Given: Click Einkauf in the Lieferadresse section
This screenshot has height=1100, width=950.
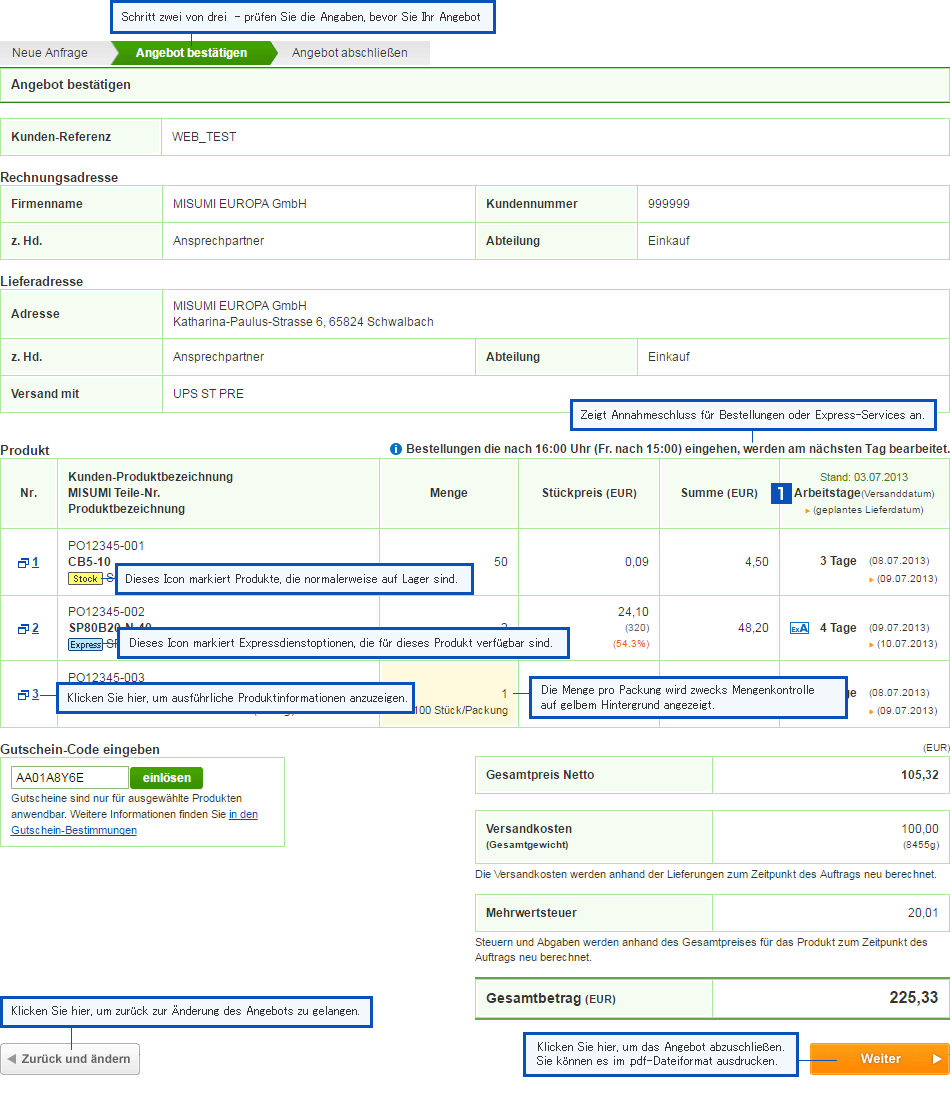Looking at the screenshot, I should (x=669, y=357).
